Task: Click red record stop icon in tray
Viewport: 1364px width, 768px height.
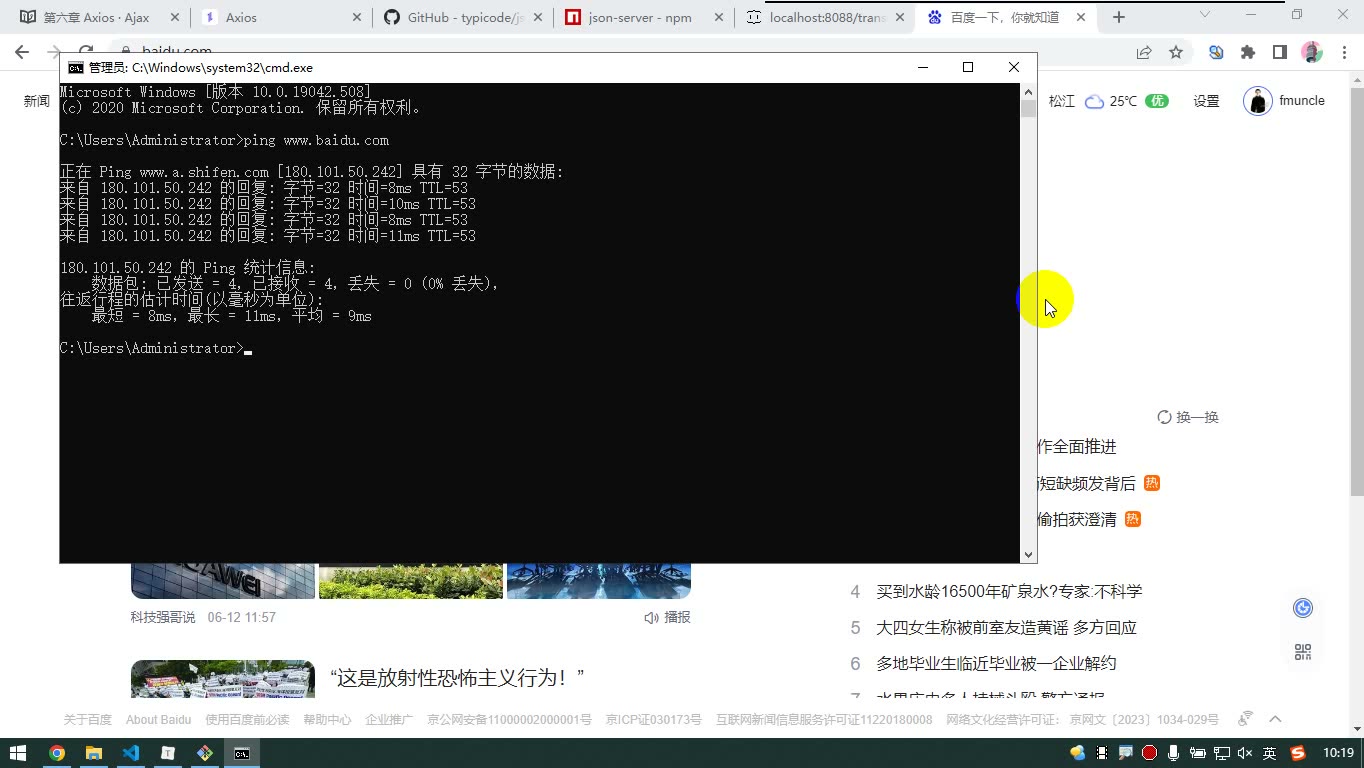Action: pos(1149,753)
